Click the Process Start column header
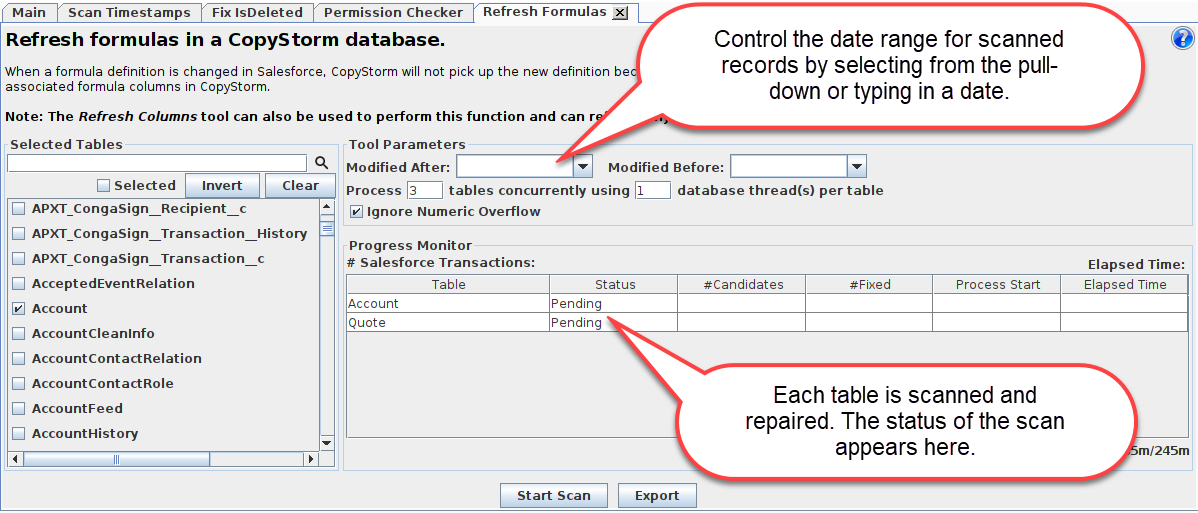This screenshot has width=1198, height=513. [997, 284]
